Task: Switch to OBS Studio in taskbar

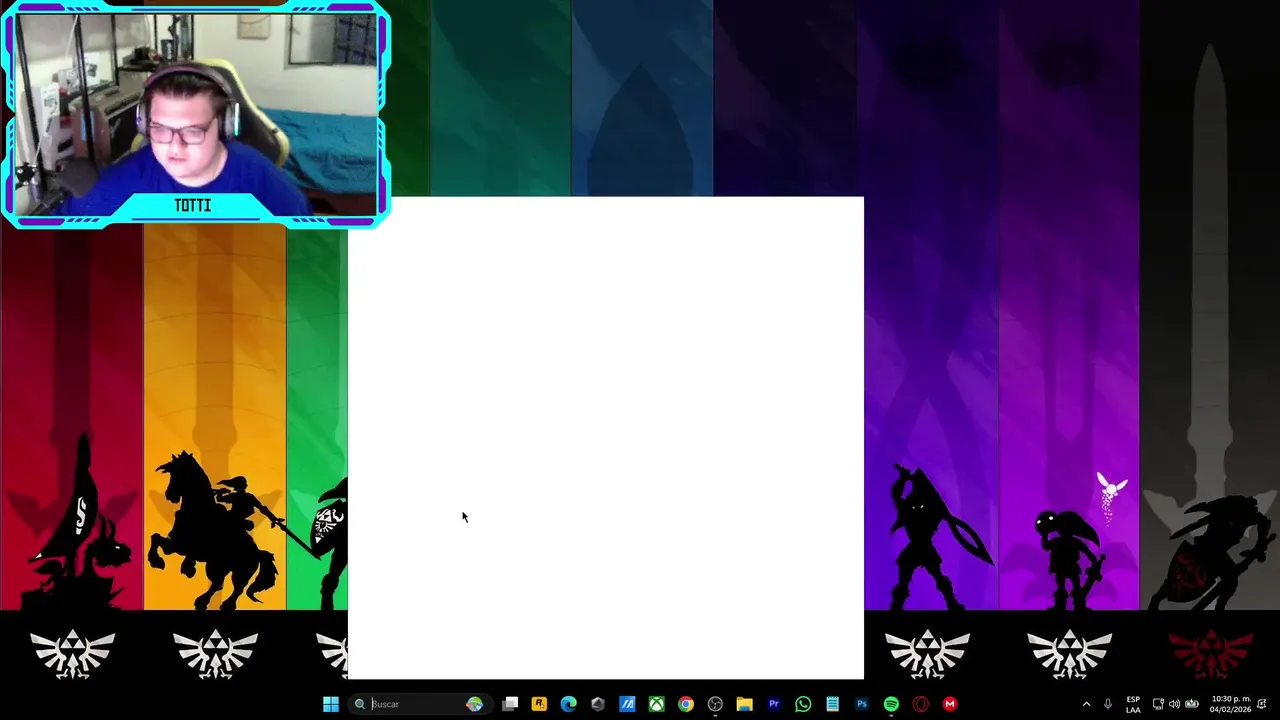Action: (x=715, y=704)
